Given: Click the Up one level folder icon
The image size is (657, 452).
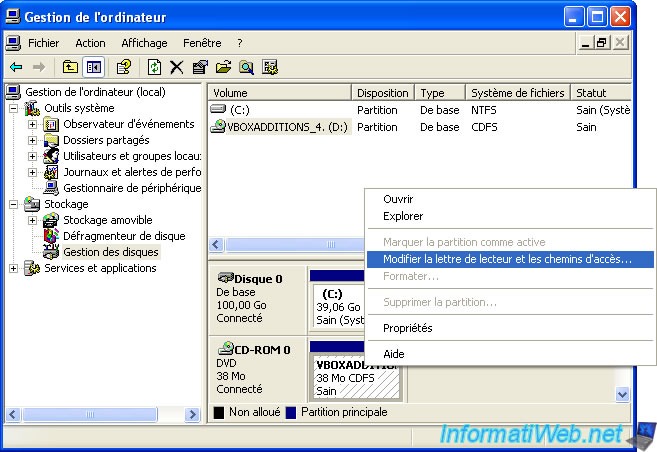Looking at the screenshot, I should 70,67.
